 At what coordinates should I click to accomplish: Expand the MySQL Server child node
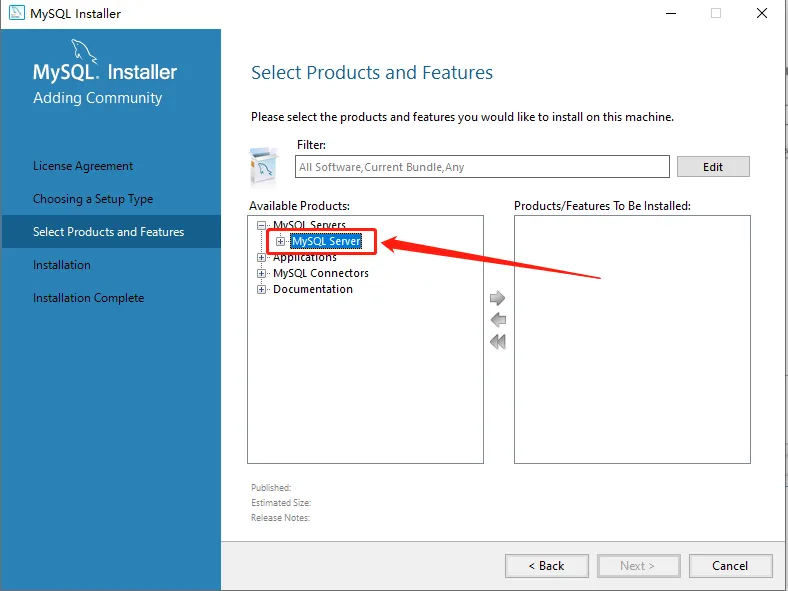click(280, 241)
